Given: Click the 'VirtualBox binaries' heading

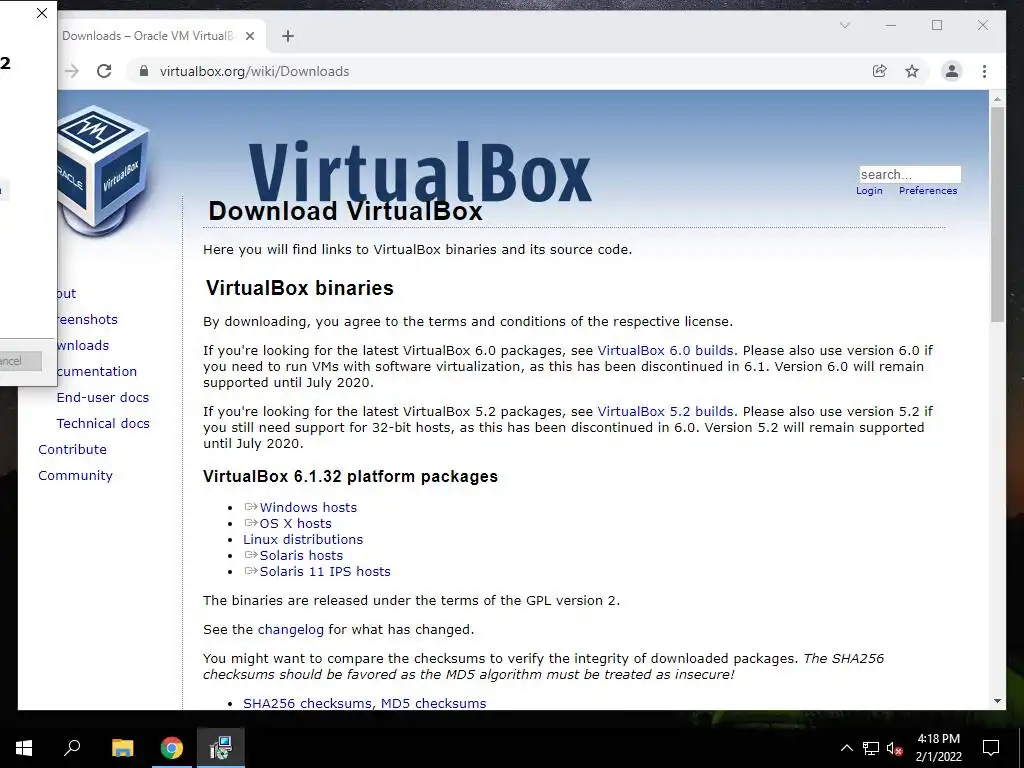Looking at the screenshot, I should (299, 288).
